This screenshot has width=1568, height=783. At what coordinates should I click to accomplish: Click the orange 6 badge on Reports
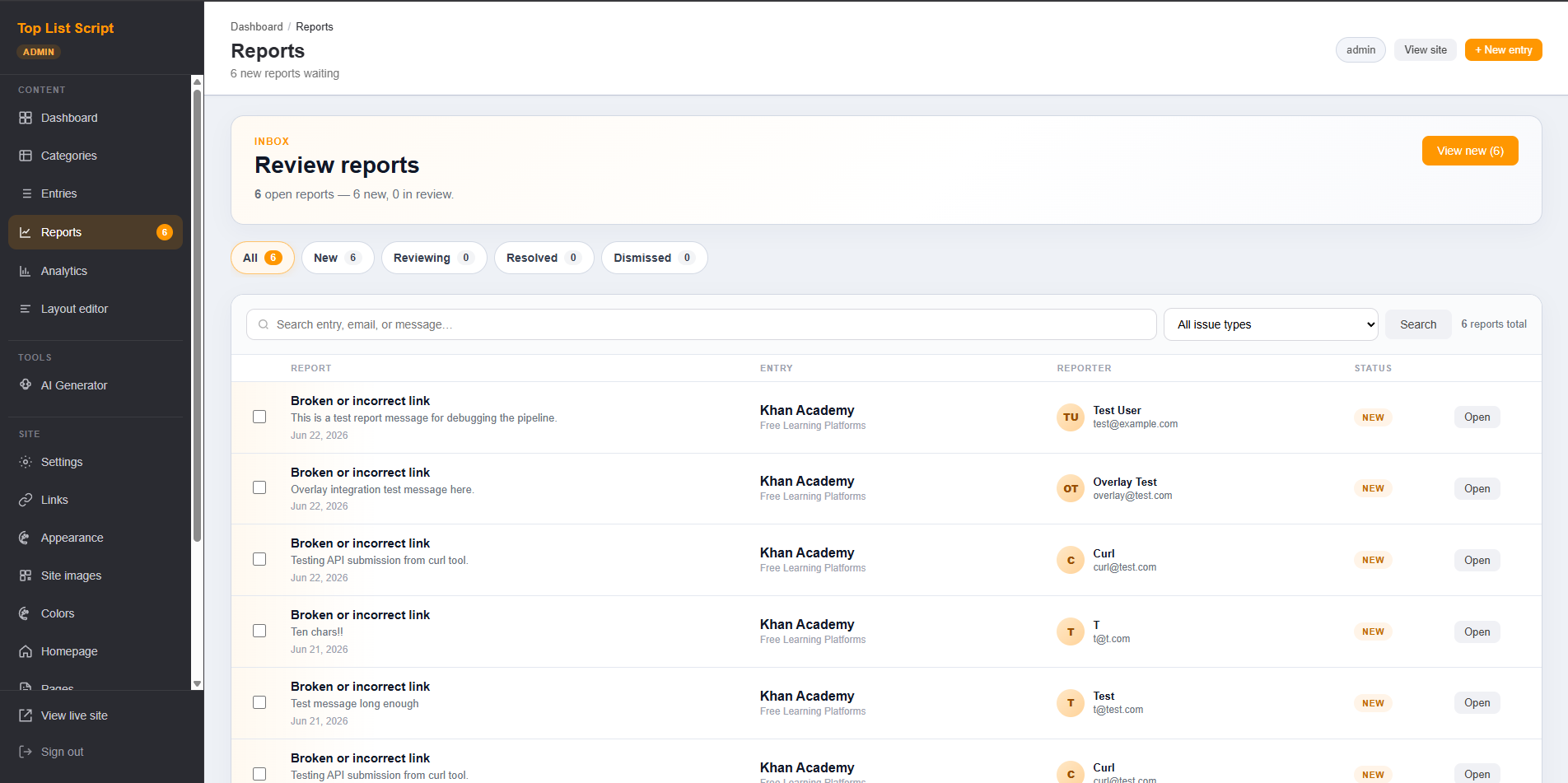(x=165, y=232)
